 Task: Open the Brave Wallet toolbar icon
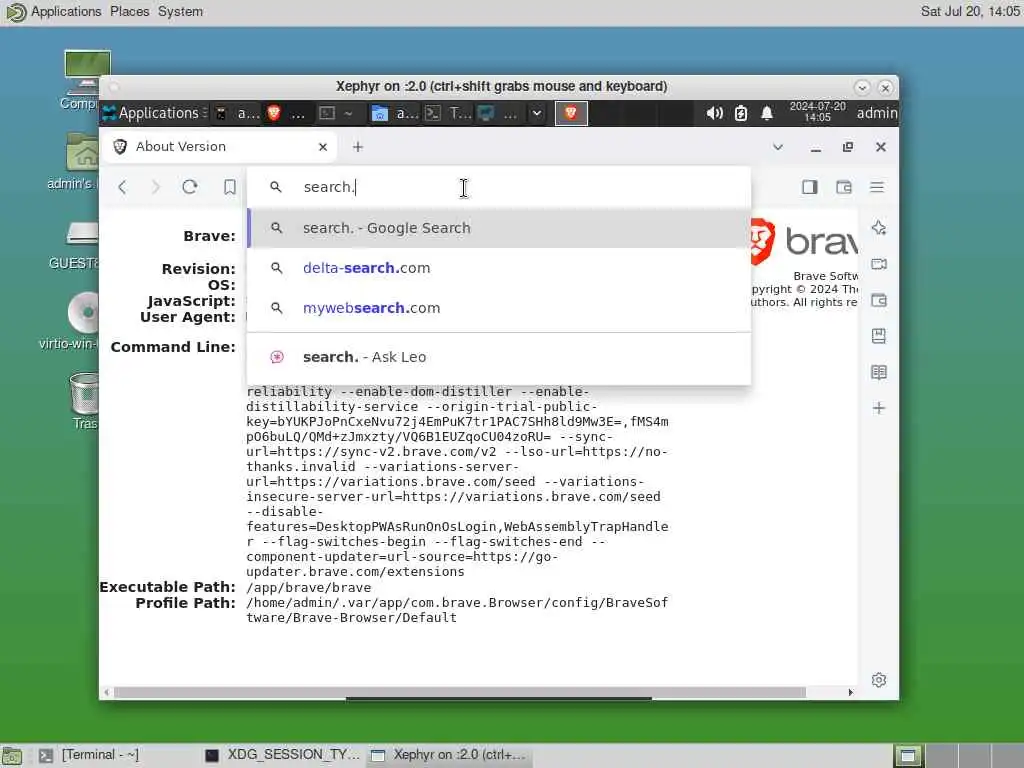pyautogui.click(x=844, y=187)
